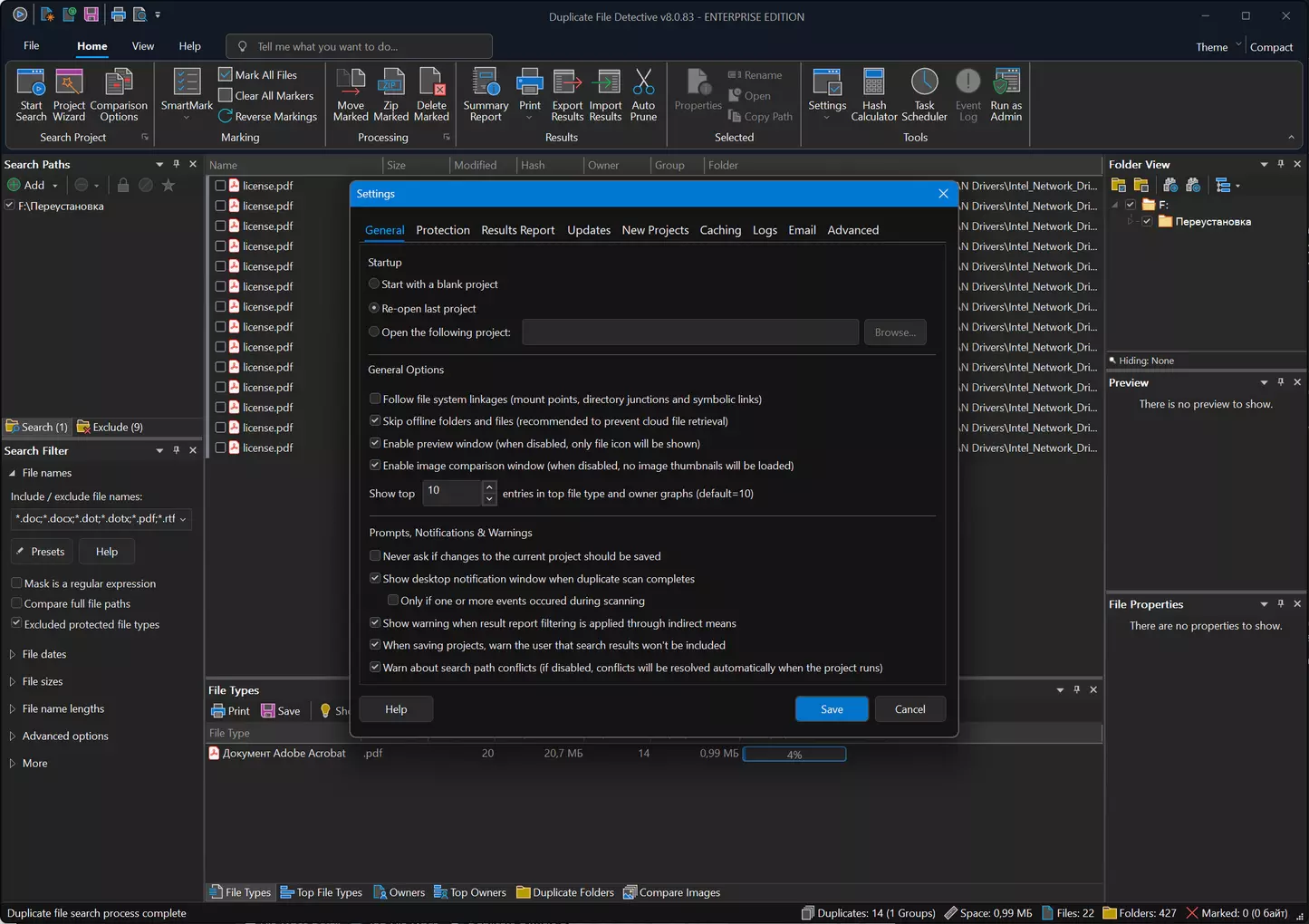Click the Compact button
This screenshot has height=924, width=1309.
1271,47
